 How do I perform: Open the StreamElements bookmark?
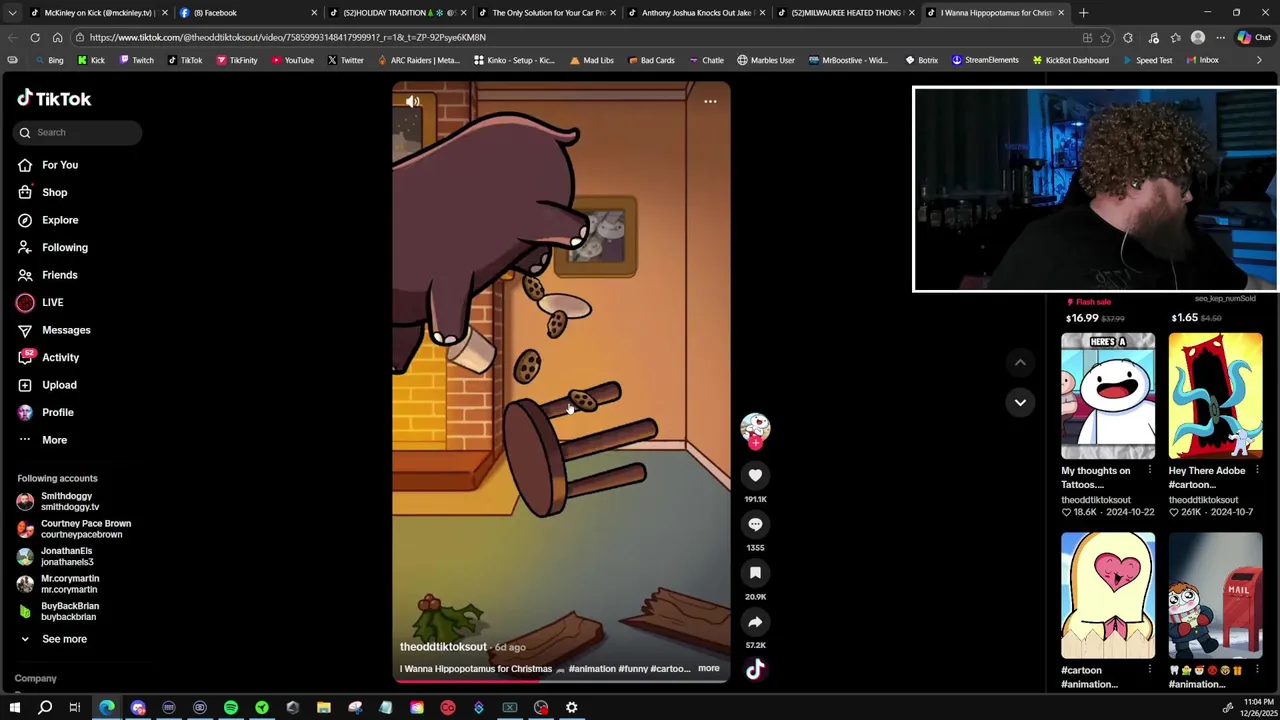985,60
